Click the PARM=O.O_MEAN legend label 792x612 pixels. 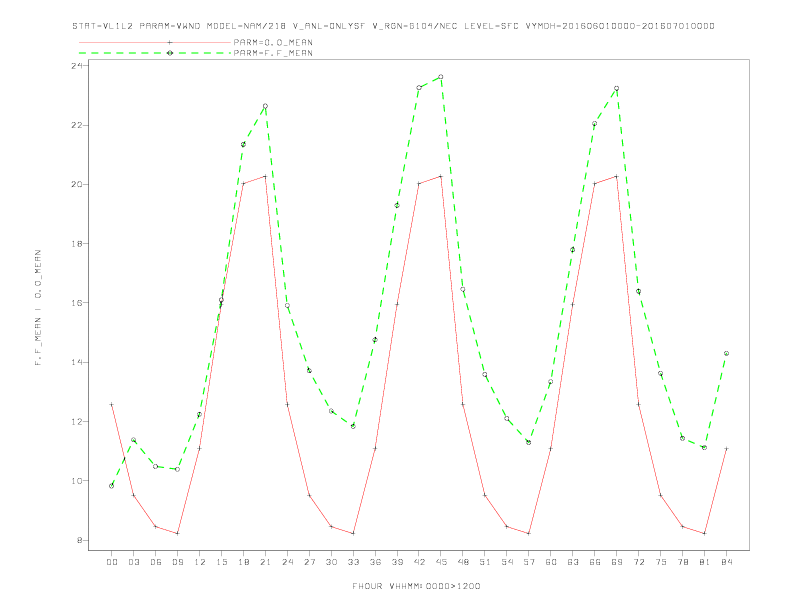(273, 42)
